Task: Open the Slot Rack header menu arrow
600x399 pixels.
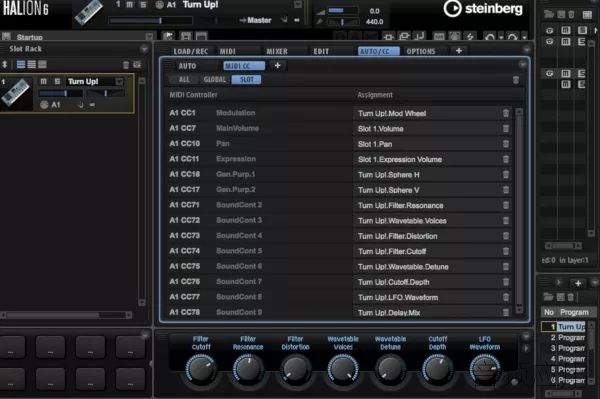Action: pyautogui.click(x=144, y=49)
